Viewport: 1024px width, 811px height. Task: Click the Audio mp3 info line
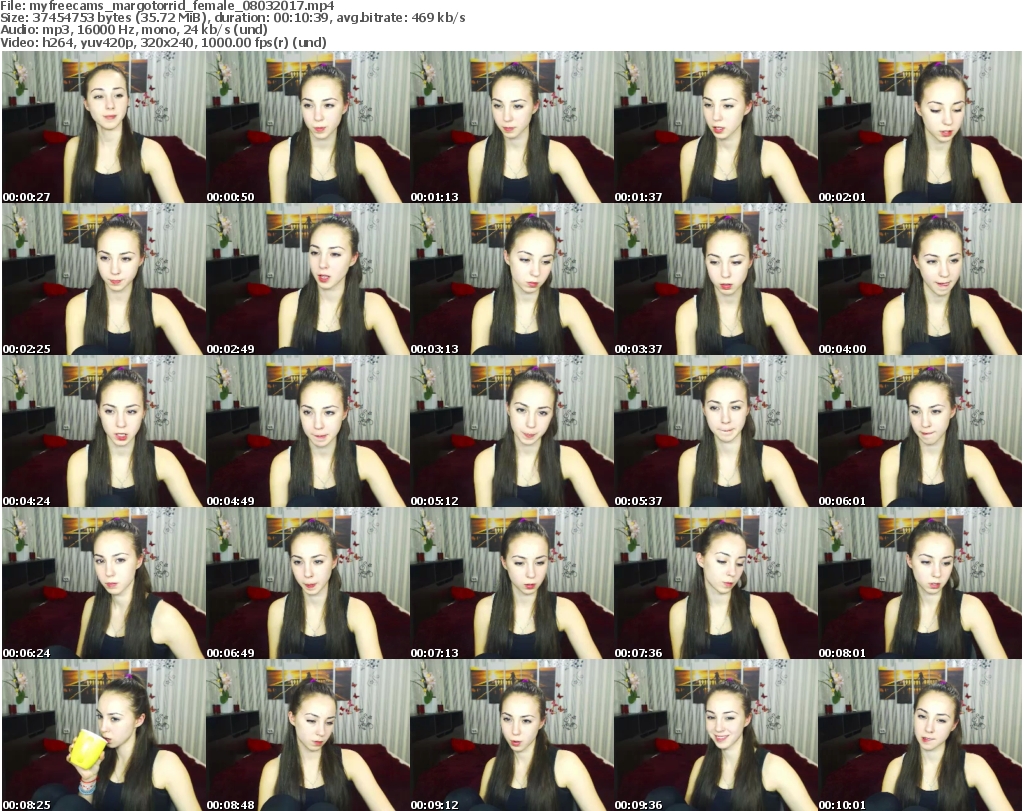[x=134, y=30]
